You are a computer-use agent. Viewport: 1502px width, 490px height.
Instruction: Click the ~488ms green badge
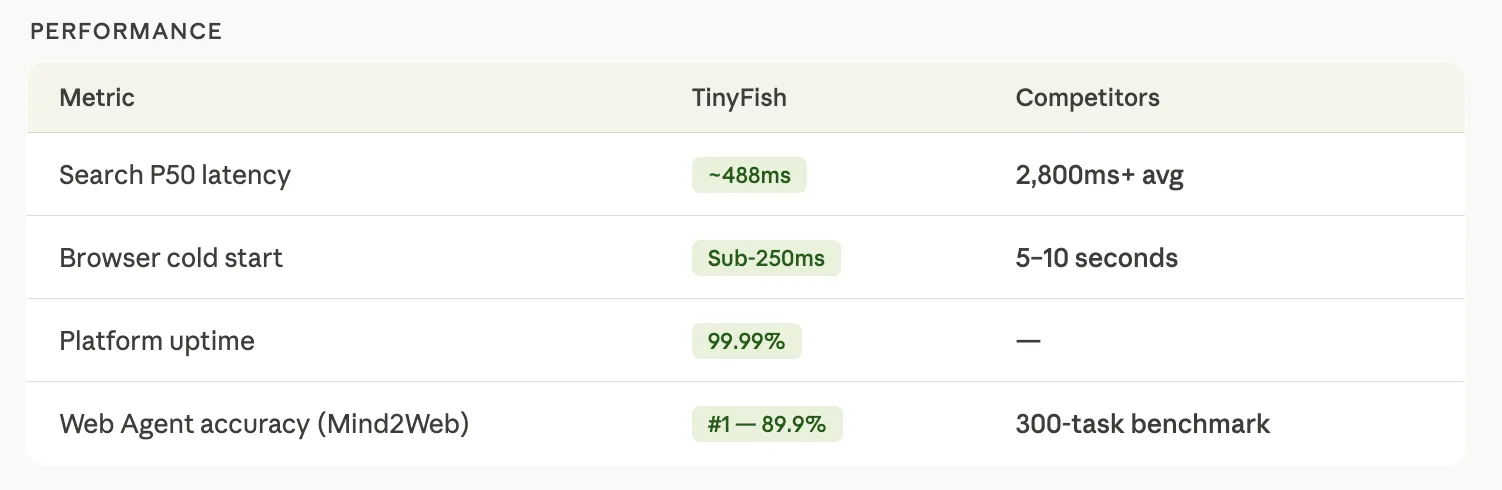click(x=749, y=175)
